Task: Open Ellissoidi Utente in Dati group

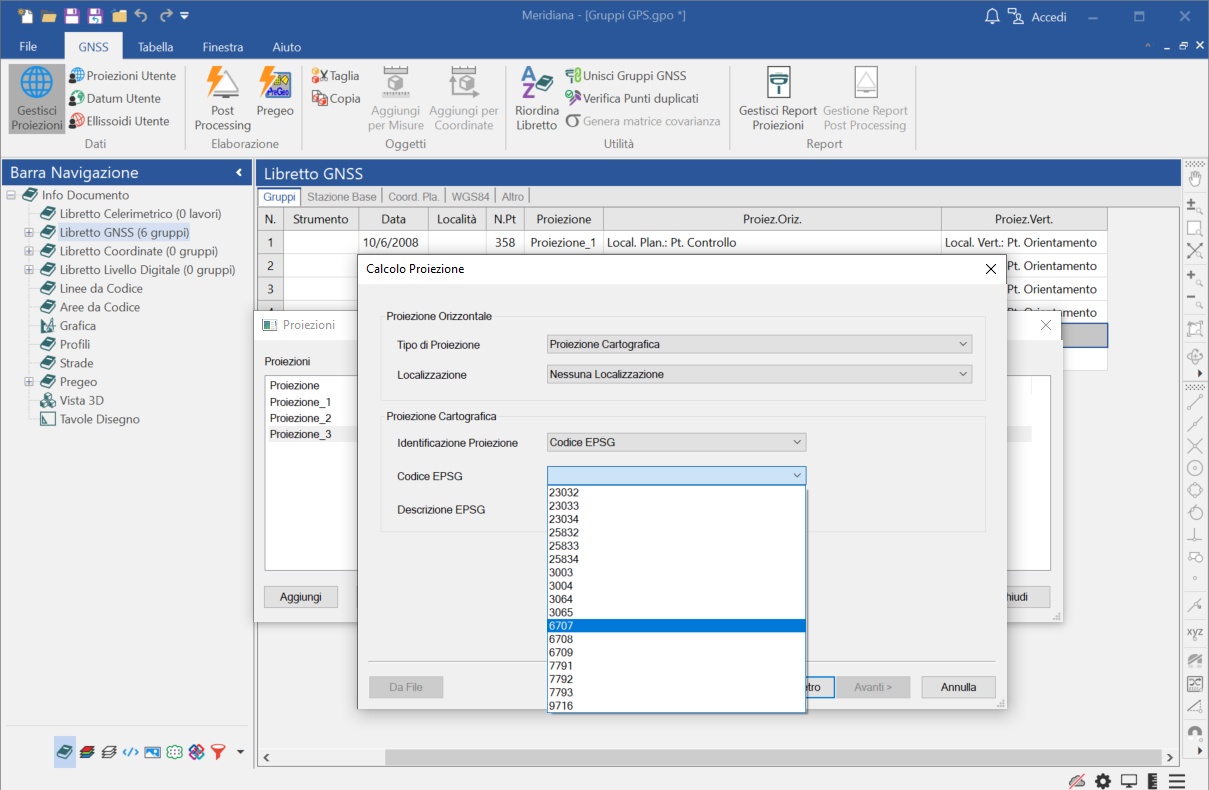Action: 119,121
